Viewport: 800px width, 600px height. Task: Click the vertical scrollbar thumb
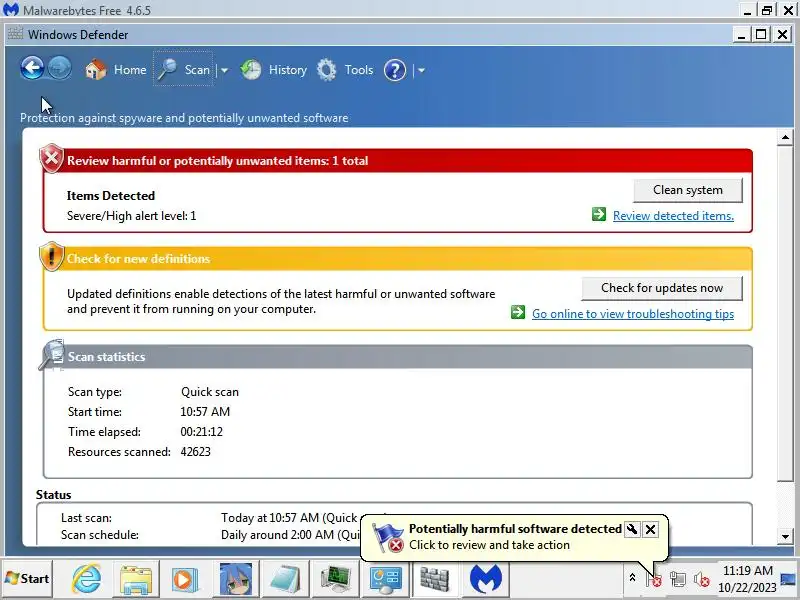tap(785, 312)
